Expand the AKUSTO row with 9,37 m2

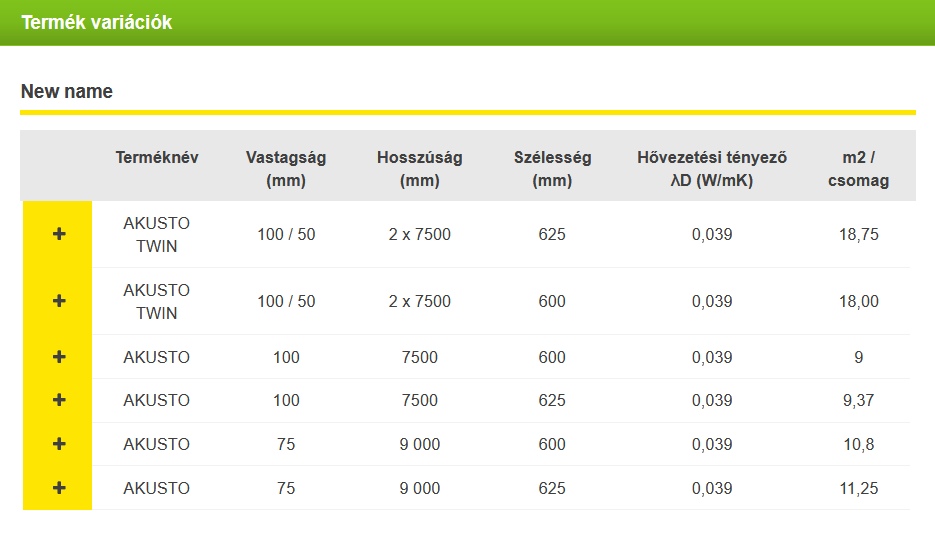[58, 400]
